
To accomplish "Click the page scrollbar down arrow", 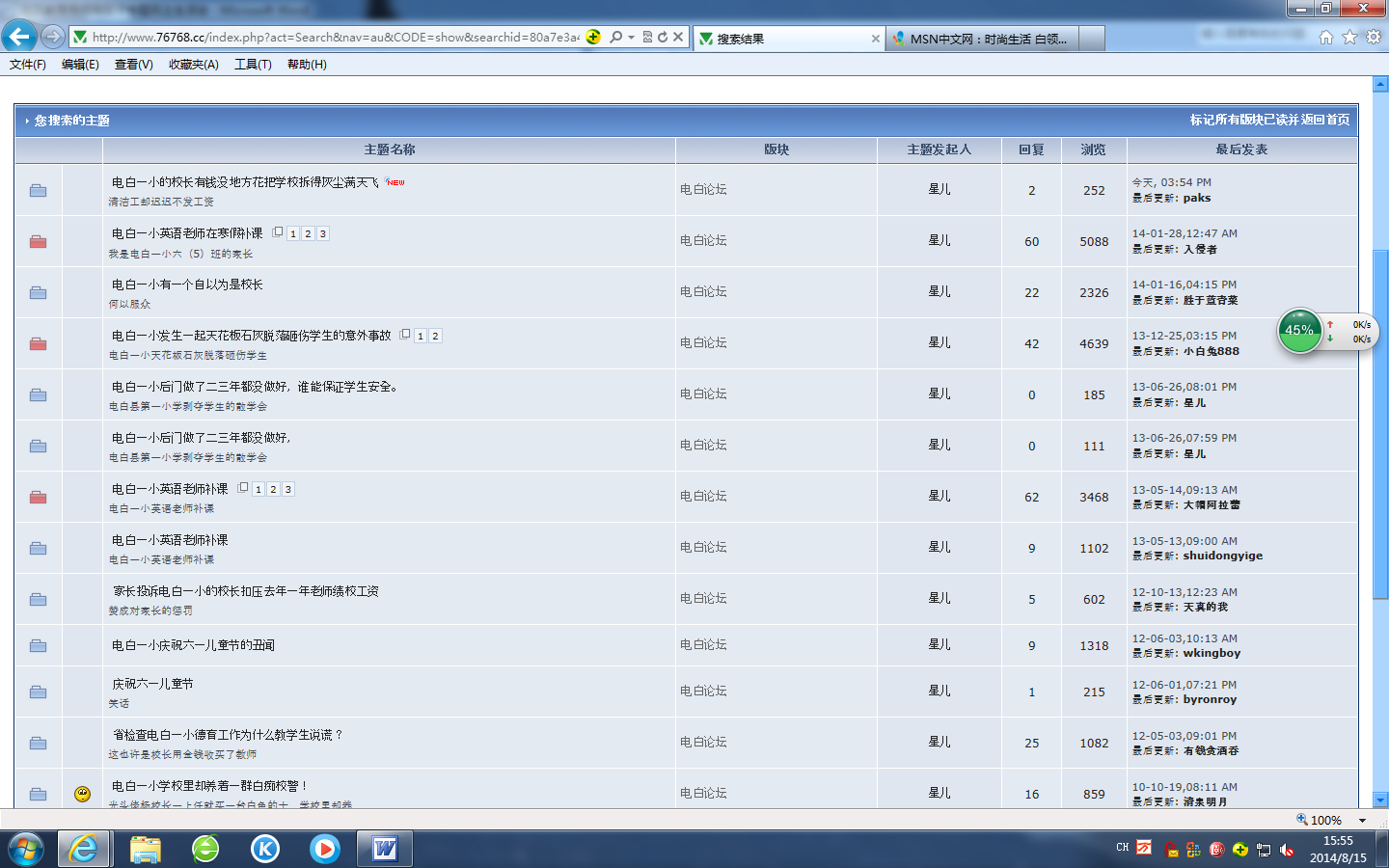I will [1380, 800].
